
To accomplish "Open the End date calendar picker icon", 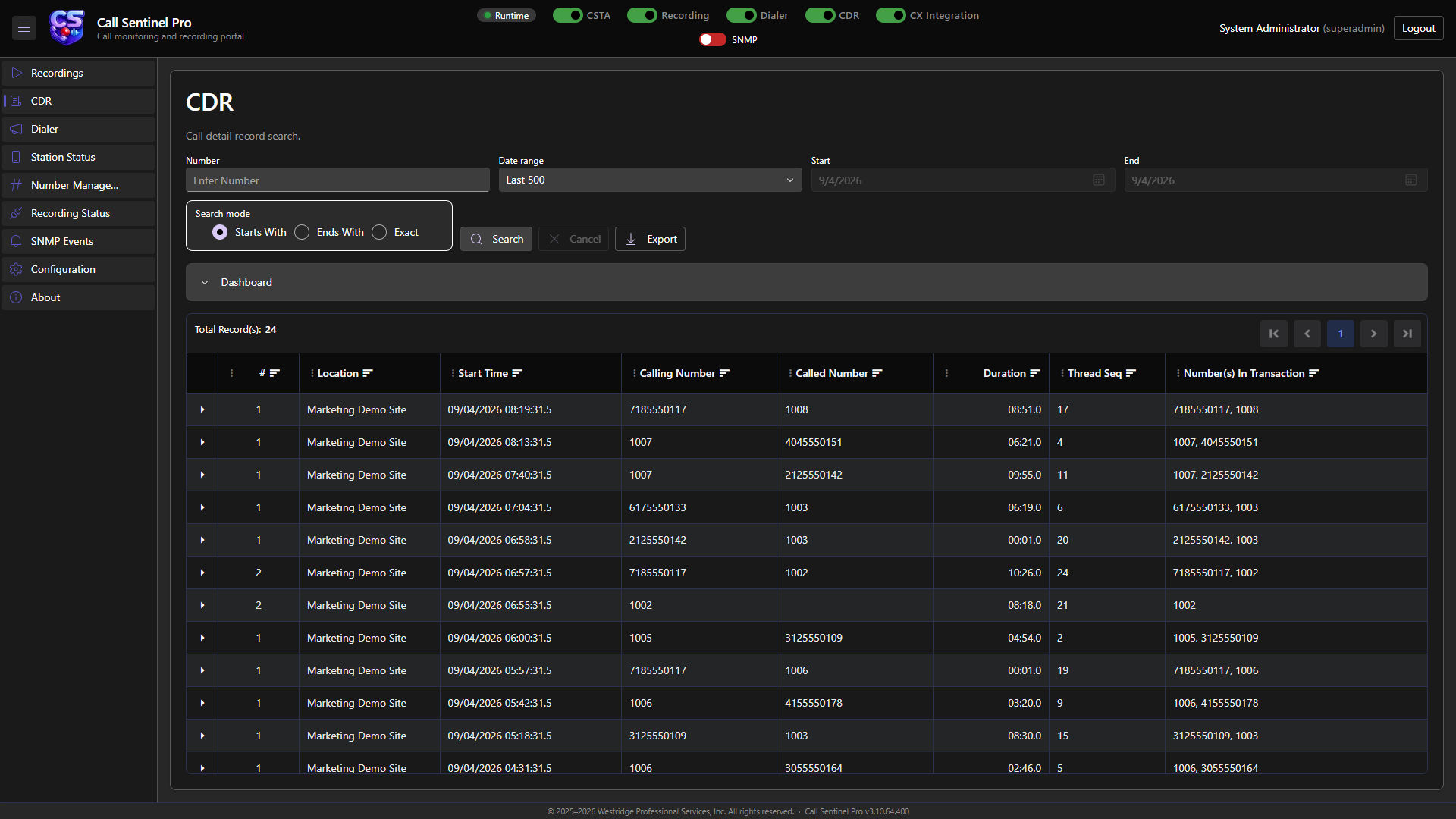I will 1411,180.
